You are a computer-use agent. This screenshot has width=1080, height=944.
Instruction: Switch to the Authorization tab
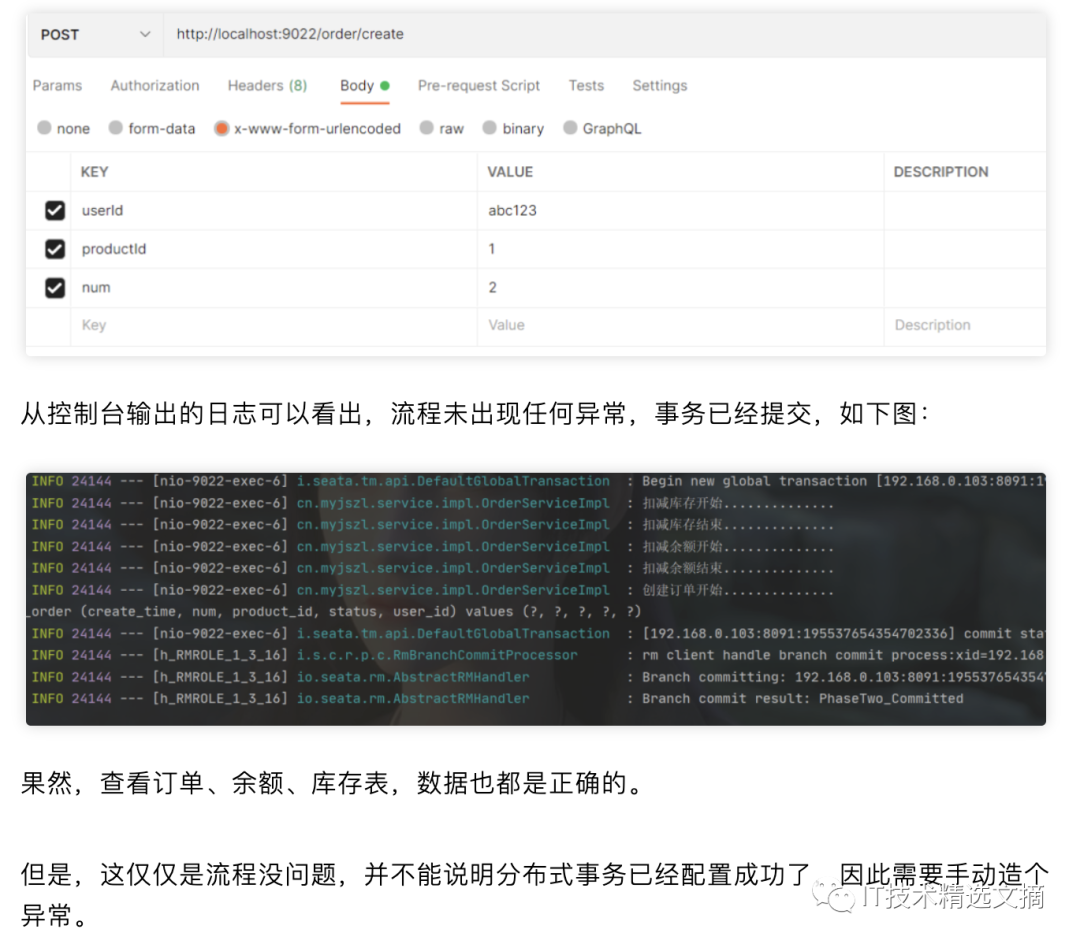[x=155, y=85]
